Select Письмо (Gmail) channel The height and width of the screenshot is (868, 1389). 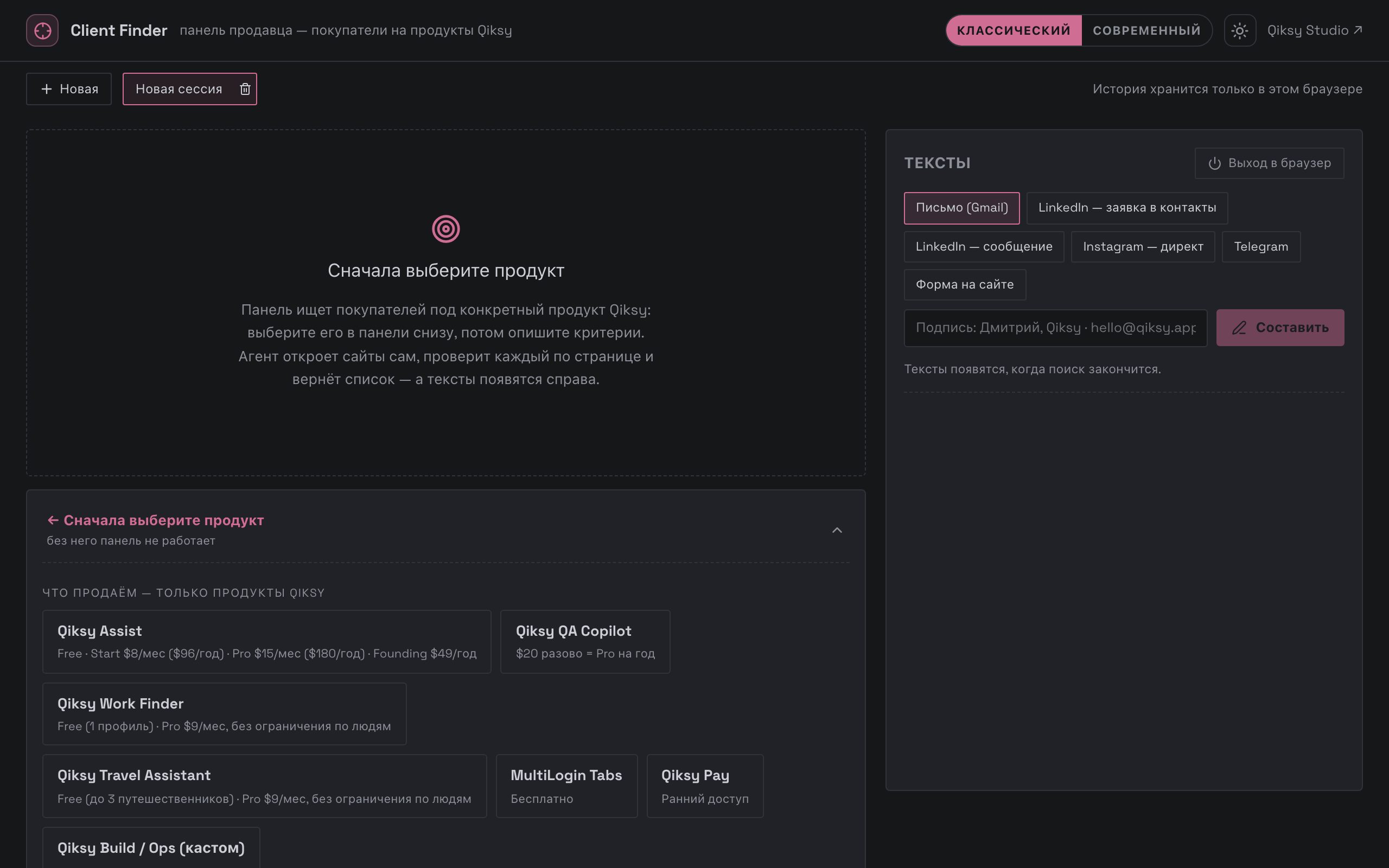click(x=961, y=208)
